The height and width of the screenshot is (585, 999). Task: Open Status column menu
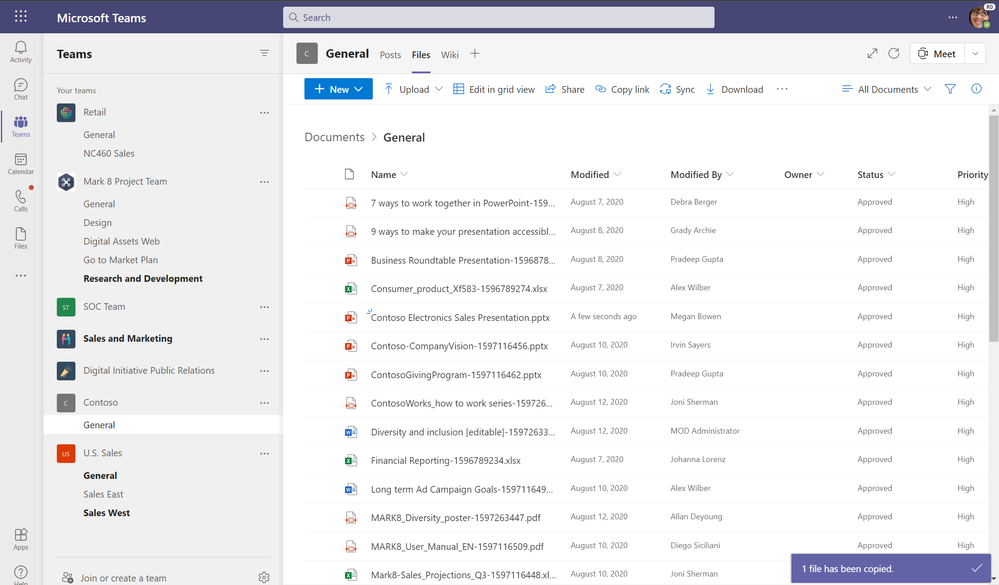click(x=876, y=175)
